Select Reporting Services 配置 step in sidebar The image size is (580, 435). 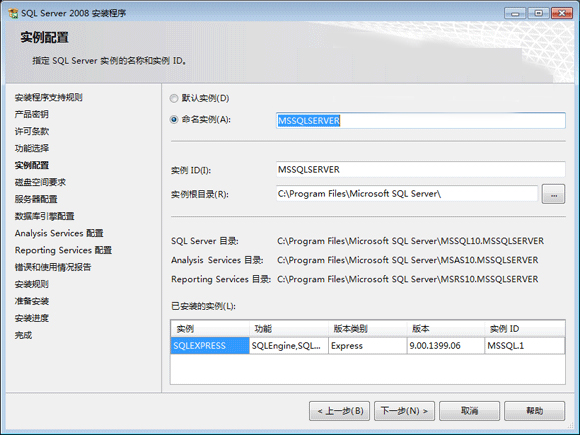[x=63, y=250]
